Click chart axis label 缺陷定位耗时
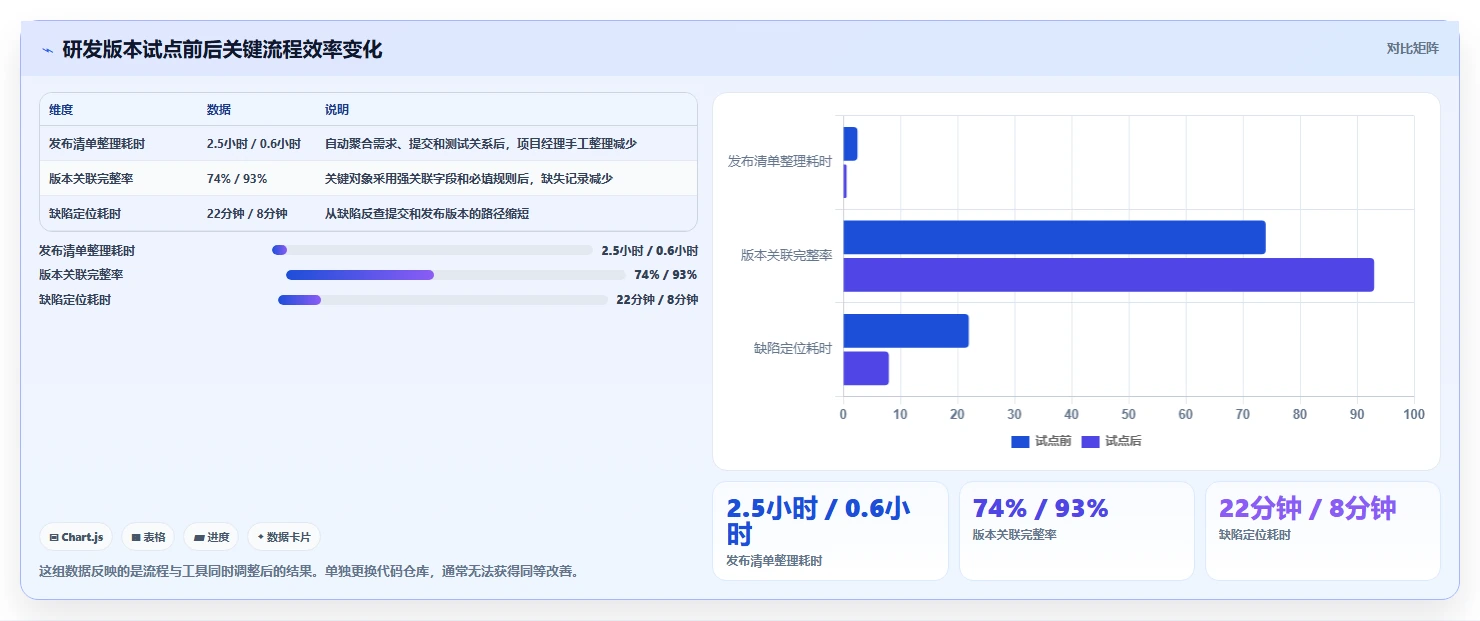 792,349
